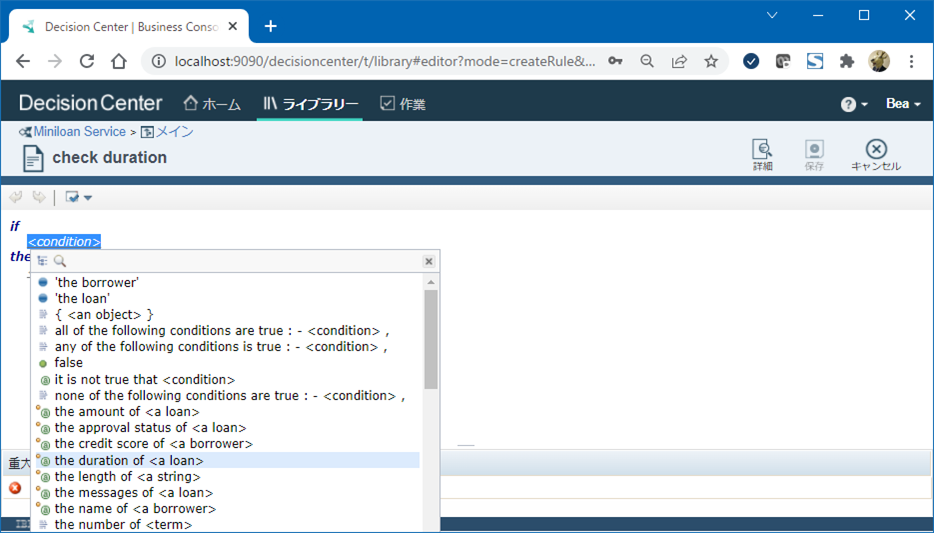Open the browser three-dot menu
934x533 pixels.
(911, 61)
